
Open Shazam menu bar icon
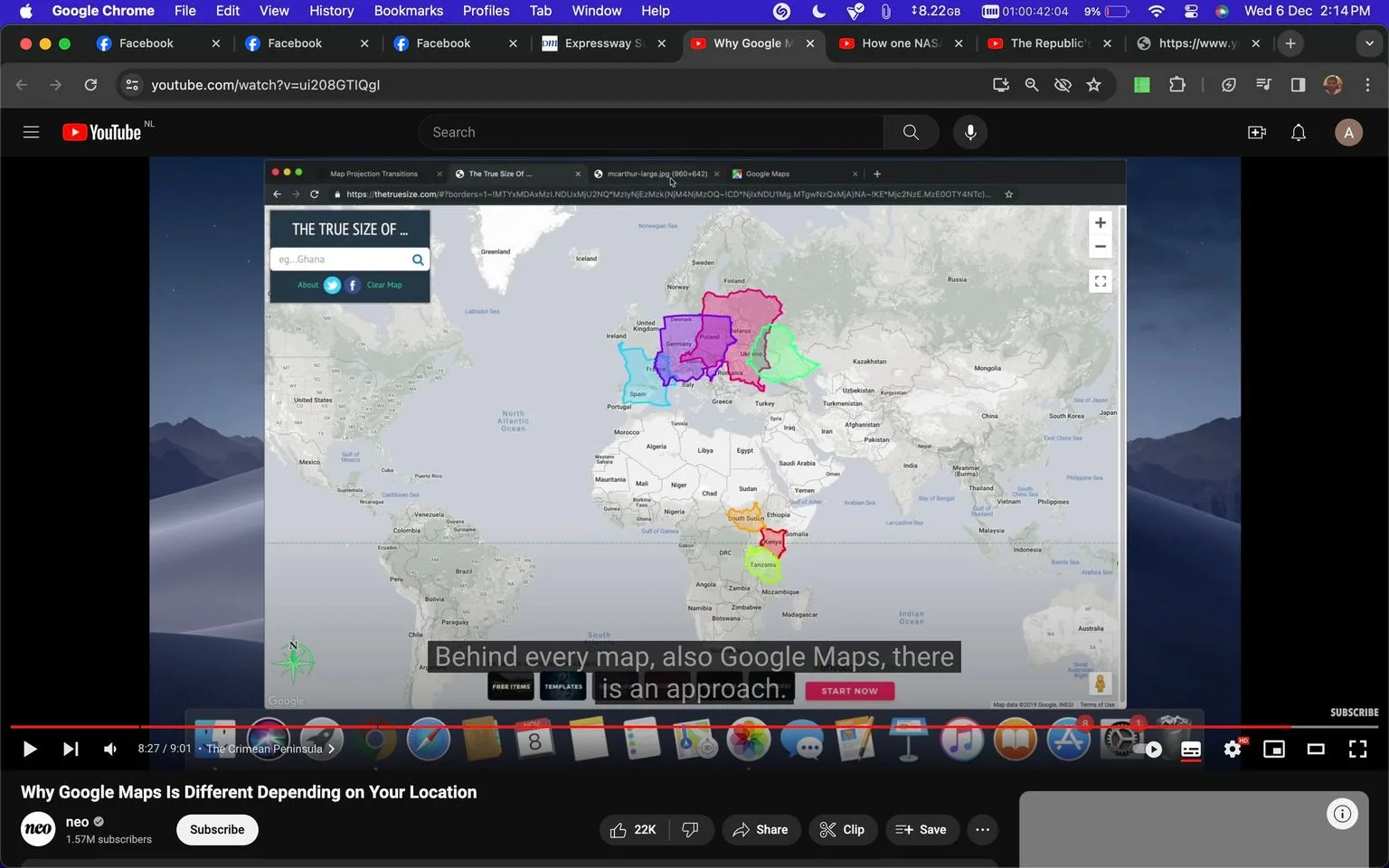(782, 11)
